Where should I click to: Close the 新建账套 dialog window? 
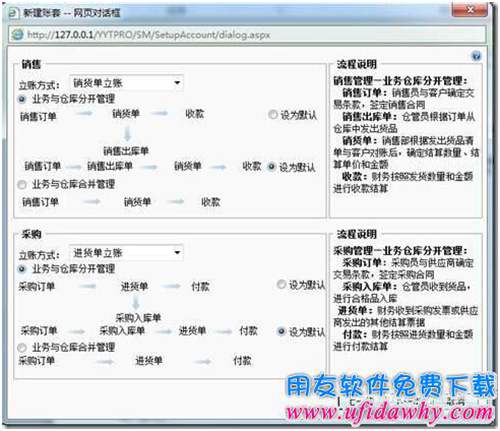tap(469, 10)
